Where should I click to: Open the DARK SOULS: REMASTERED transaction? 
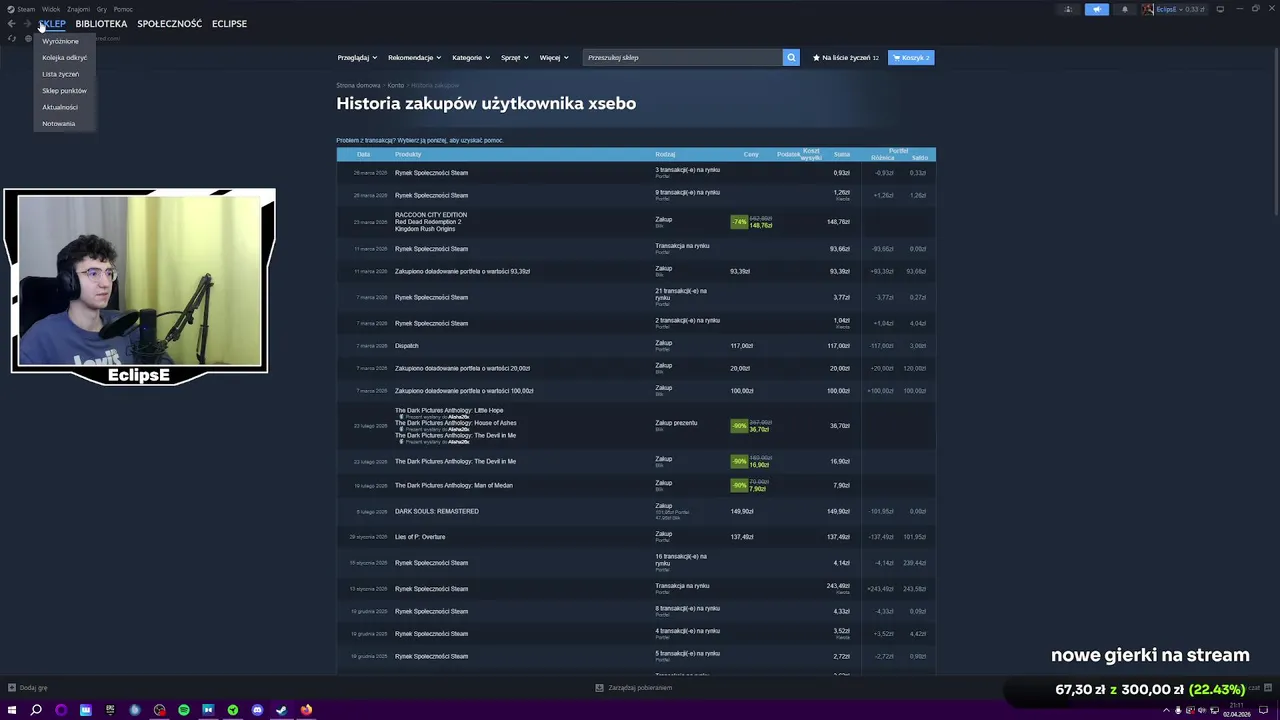pyautogui.click(x=636, y=512)
